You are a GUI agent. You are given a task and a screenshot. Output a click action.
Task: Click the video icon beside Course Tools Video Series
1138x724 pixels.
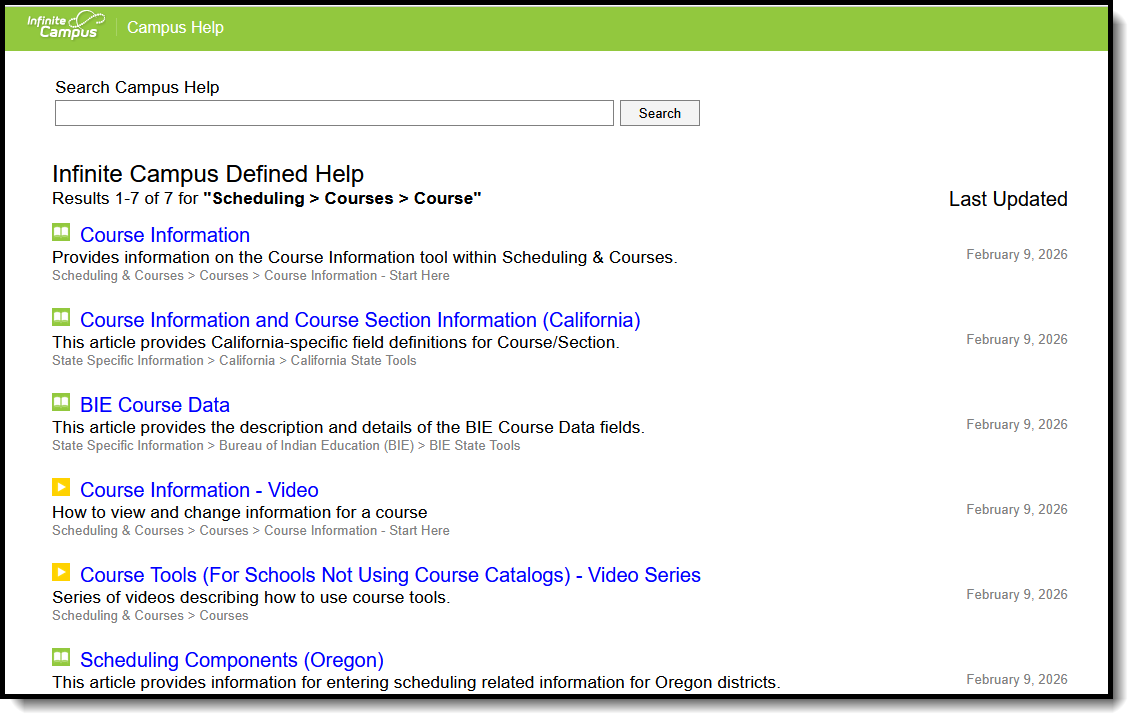click(x=61, y=572)
